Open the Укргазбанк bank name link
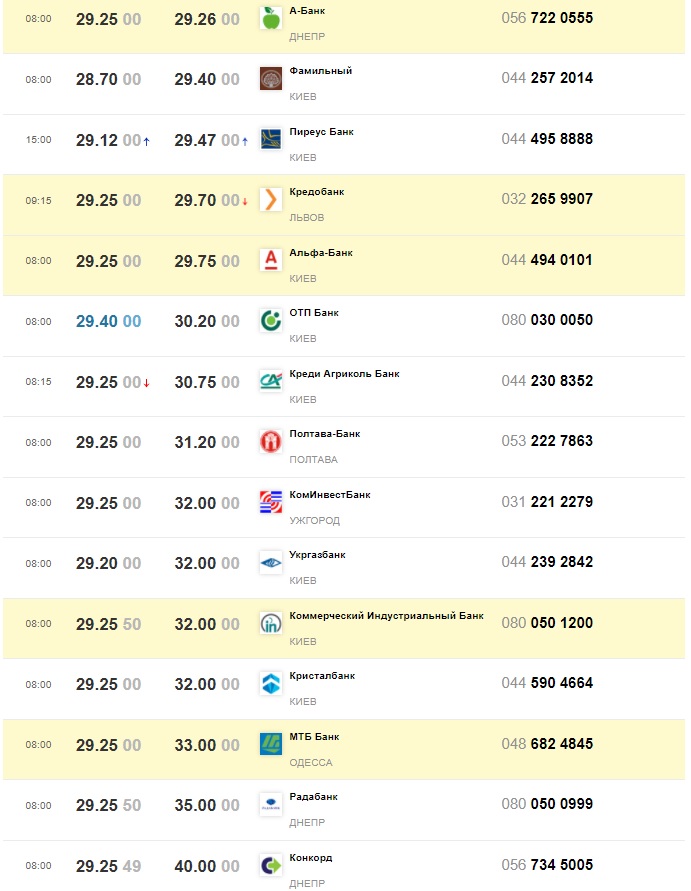 (317, 555)
